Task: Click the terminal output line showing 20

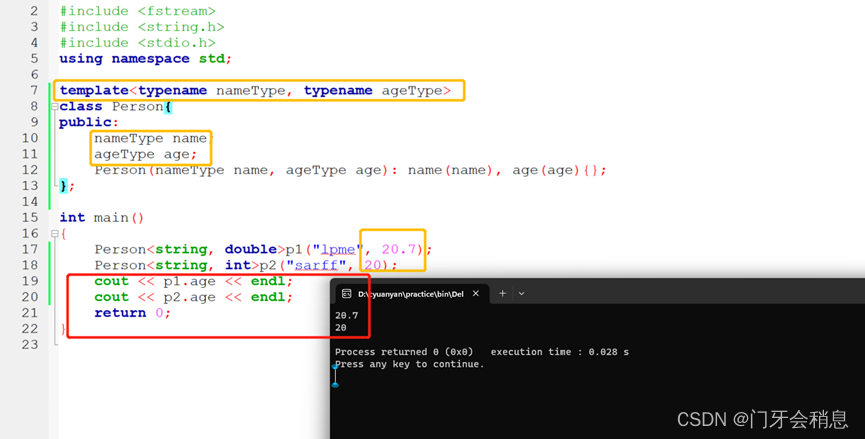Action: (341, 328)
